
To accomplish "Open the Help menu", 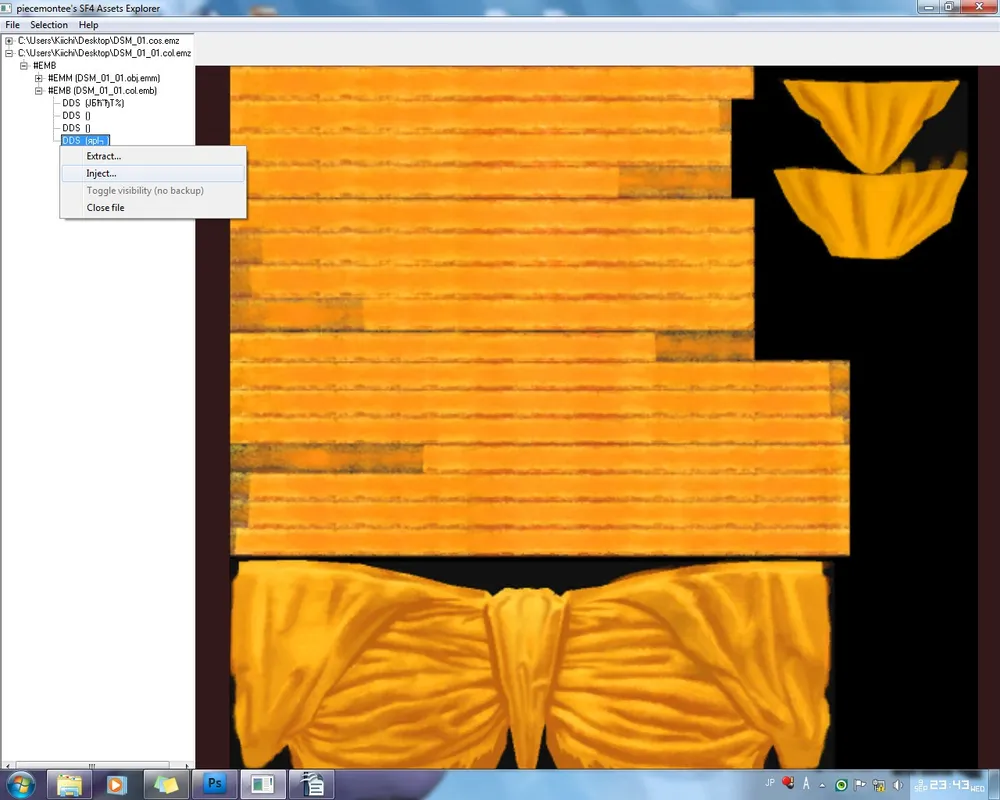I will [89, 25].
